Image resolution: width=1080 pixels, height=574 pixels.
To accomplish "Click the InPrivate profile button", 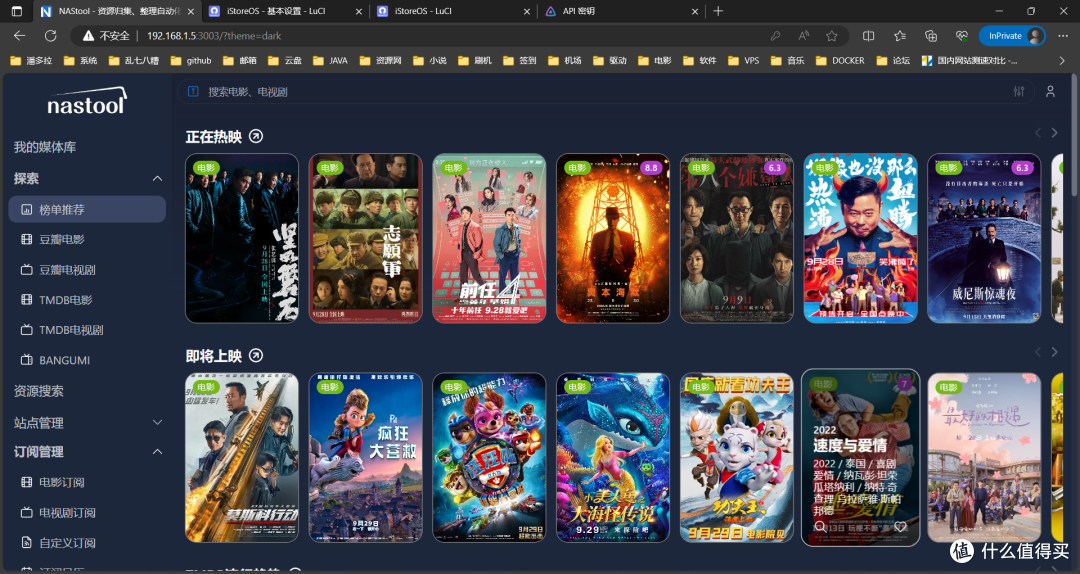I will 1012,36.
